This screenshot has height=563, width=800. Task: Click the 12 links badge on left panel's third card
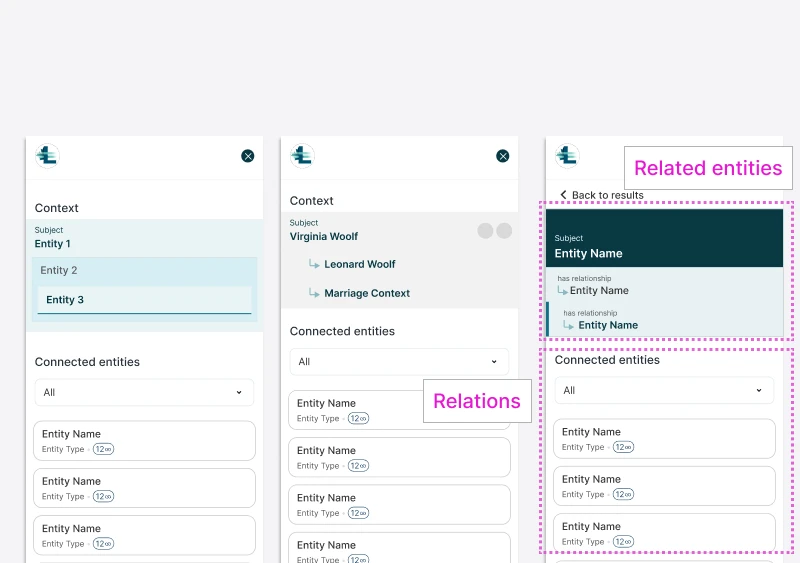pos(104,544)
